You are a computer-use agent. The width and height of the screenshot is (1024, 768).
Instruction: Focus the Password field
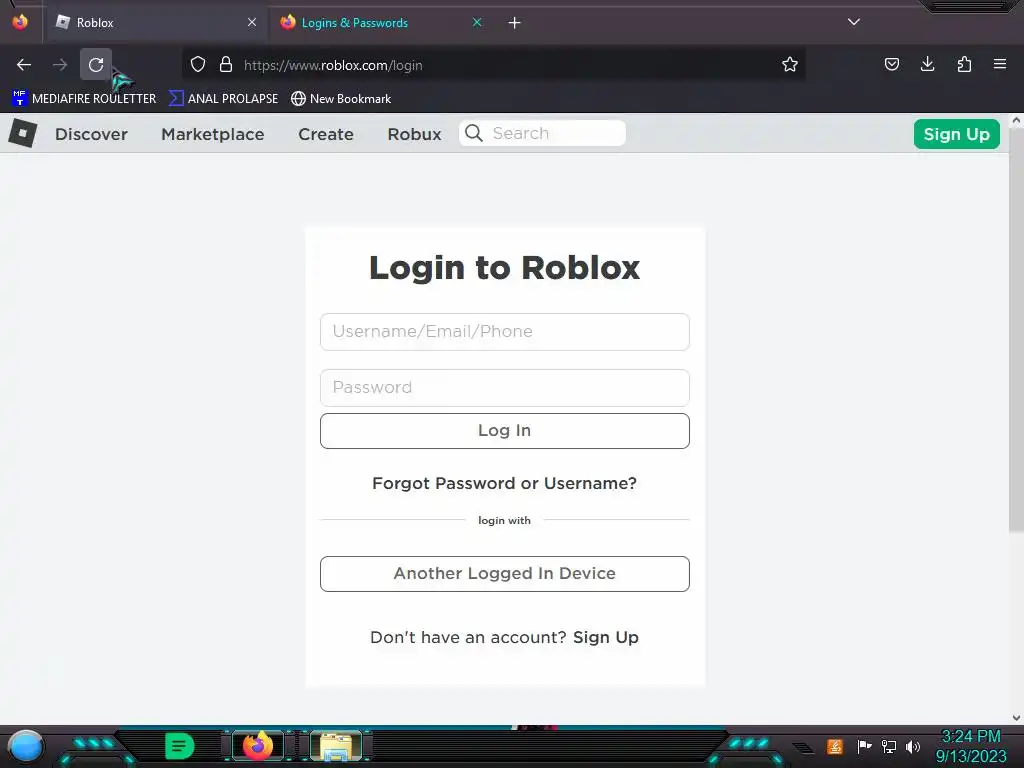(505, 388)
